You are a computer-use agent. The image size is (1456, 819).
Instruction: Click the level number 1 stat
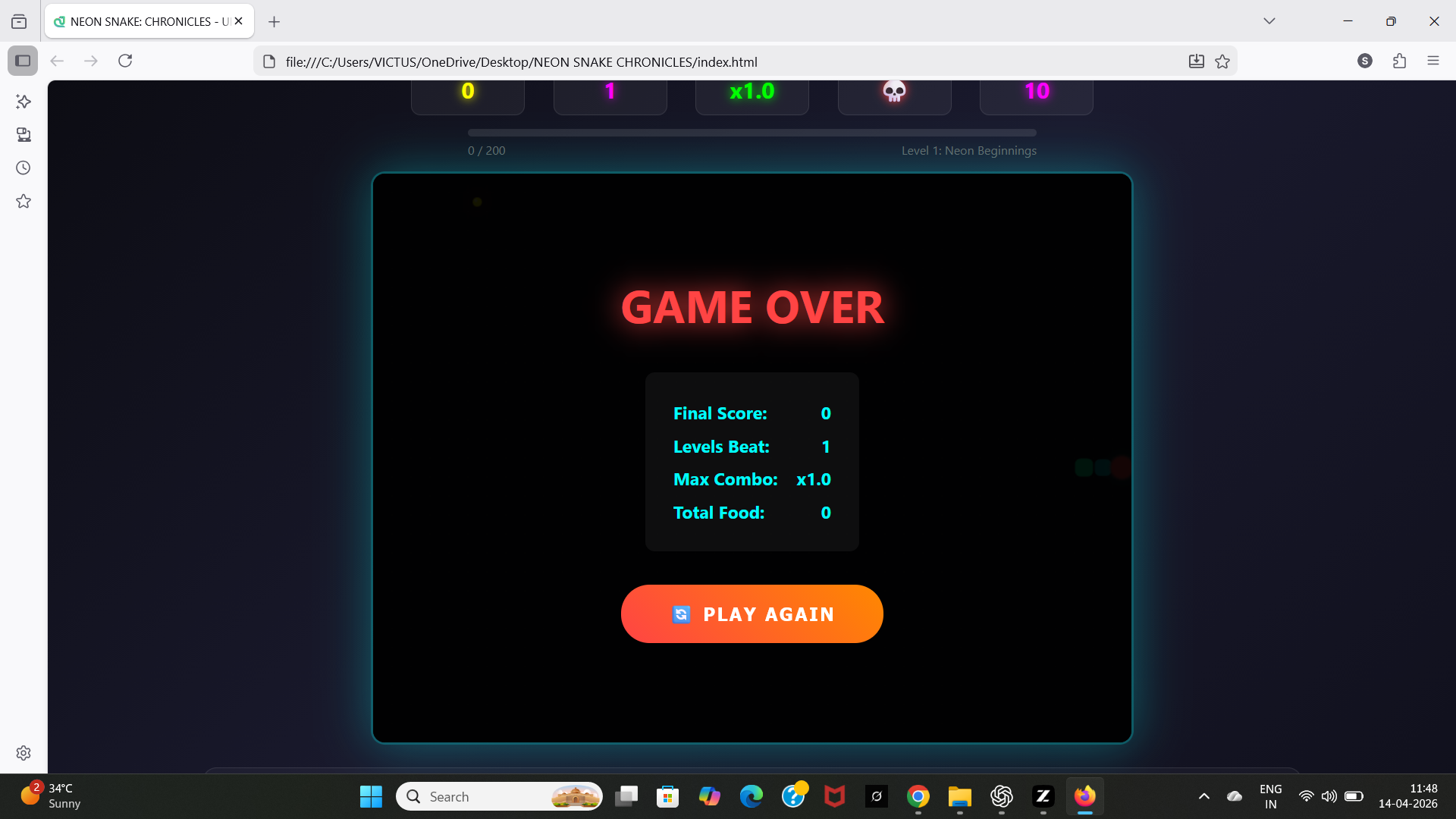point(610,91)
